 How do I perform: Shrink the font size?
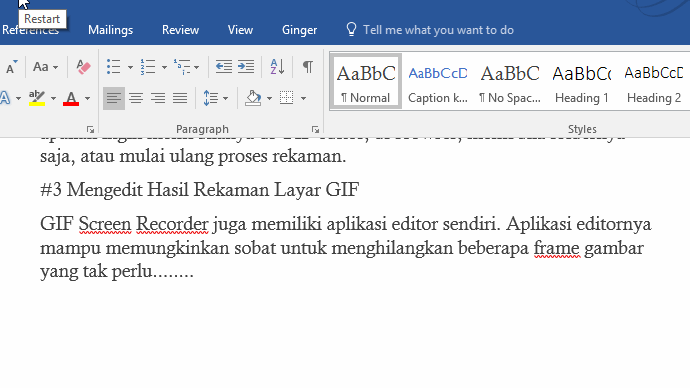coord(11,67)
